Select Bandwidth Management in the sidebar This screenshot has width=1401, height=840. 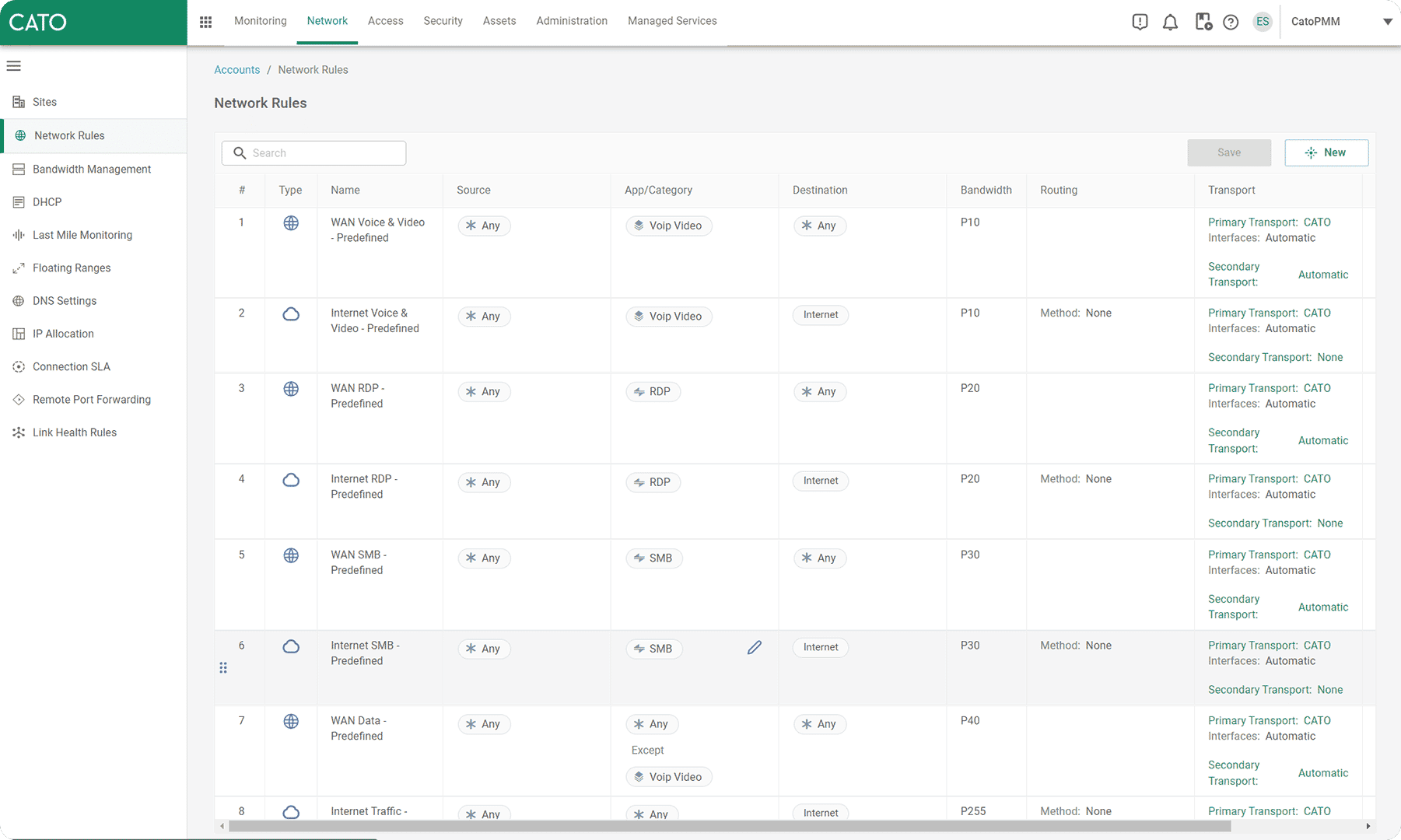91,169
